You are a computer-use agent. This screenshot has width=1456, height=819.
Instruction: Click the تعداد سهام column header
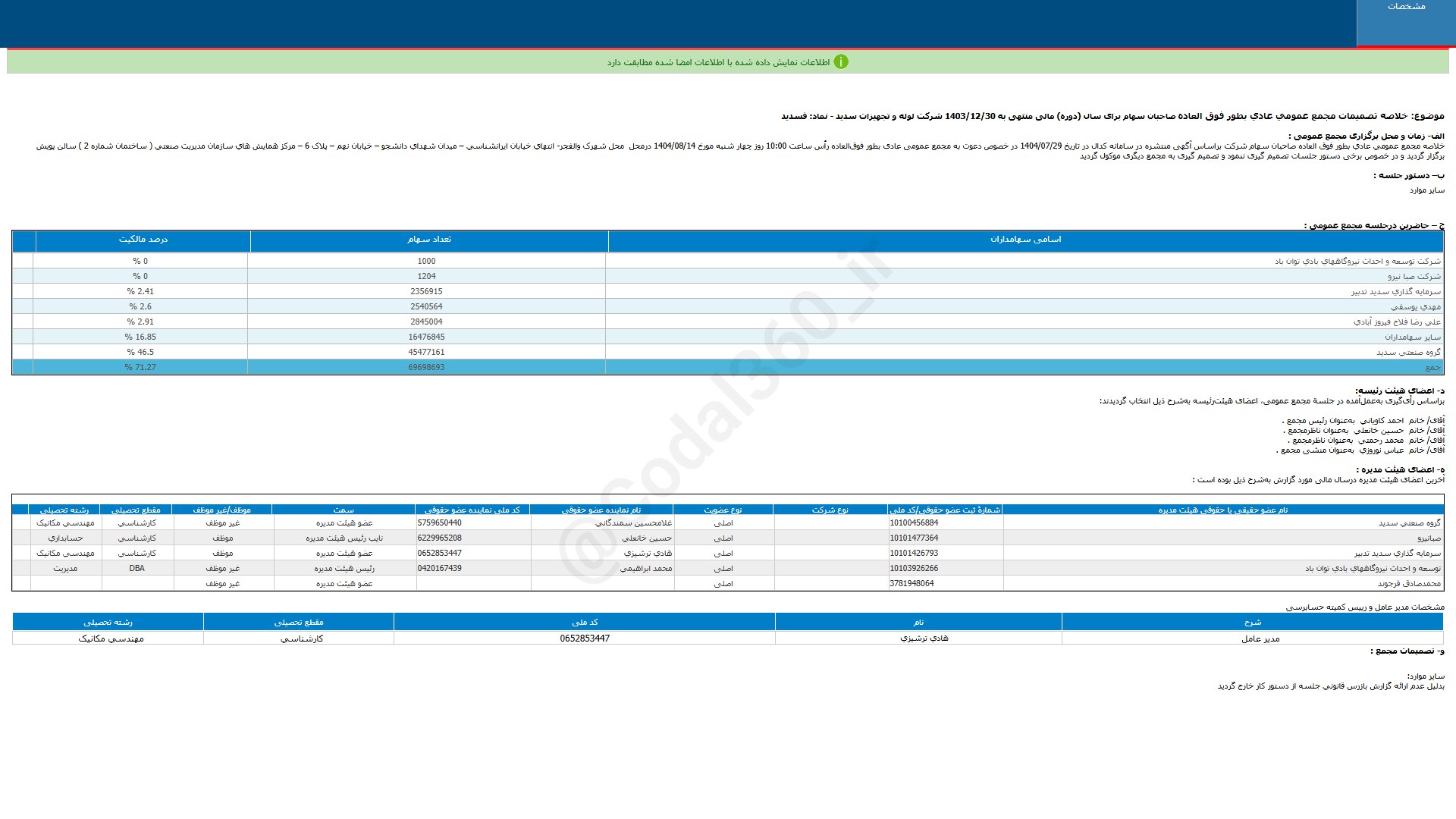pos(429,240)
